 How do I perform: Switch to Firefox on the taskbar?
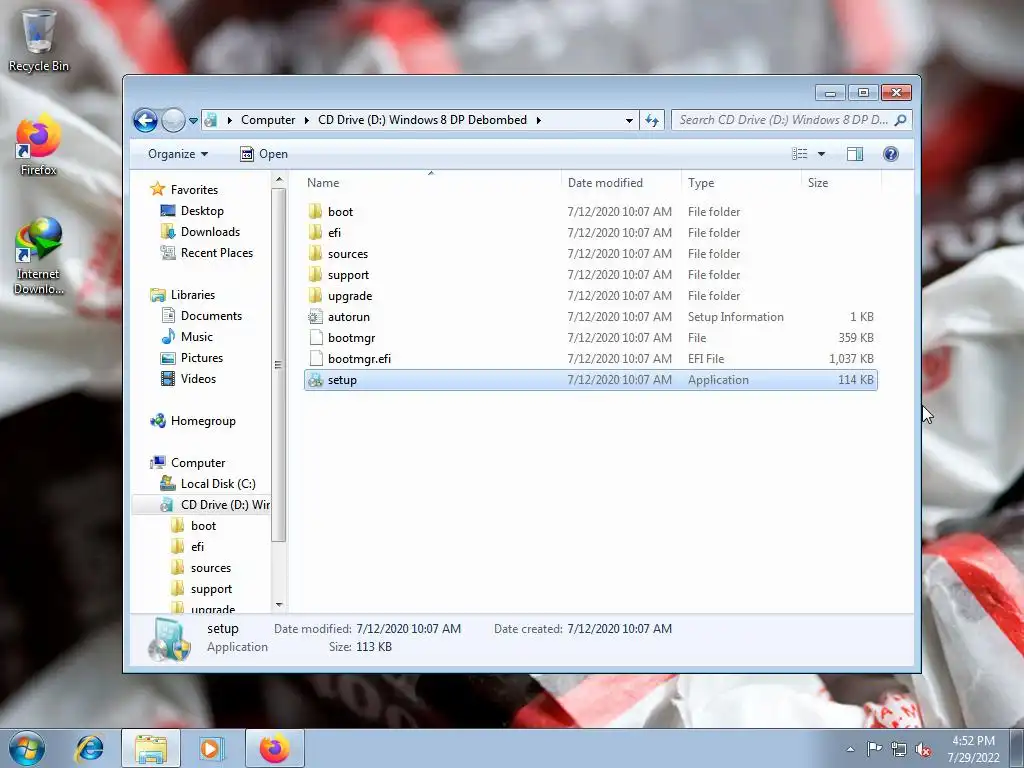click(275, 748)
